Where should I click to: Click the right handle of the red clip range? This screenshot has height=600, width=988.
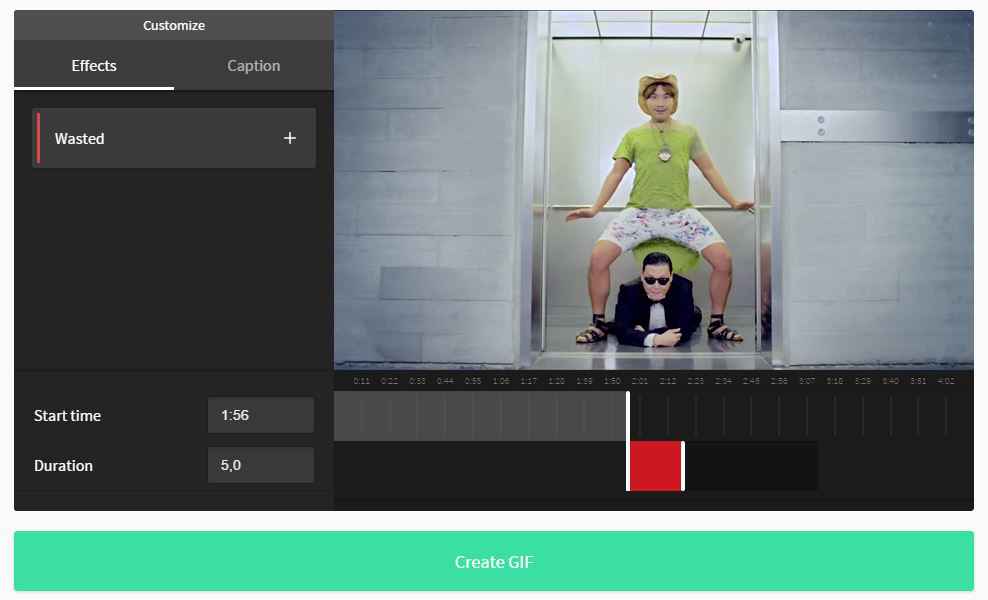point(683,466)
